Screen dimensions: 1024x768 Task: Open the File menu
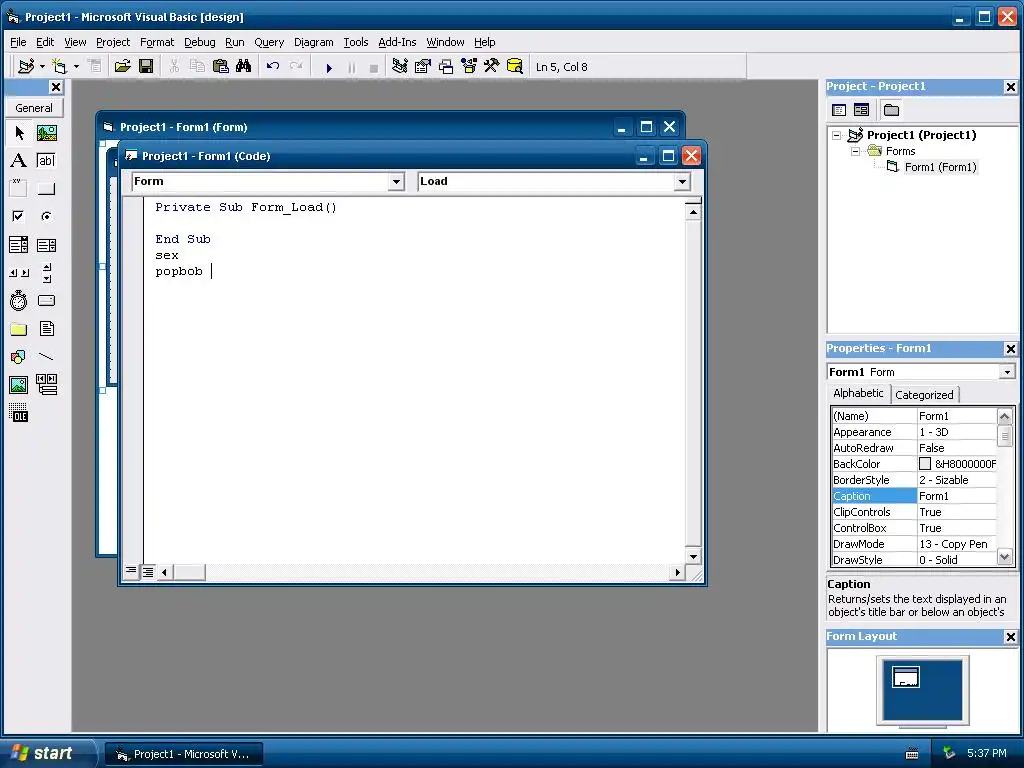tap(18, 42)
